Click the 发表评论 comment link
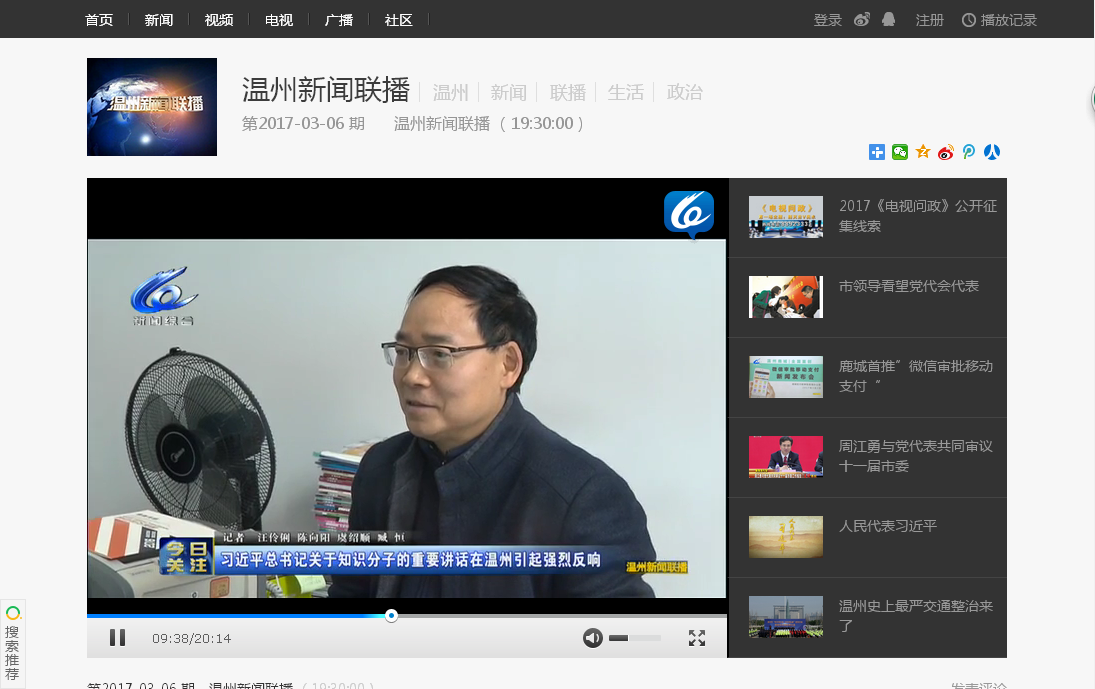Screen dimensions: 1095x689 (979, 686)
